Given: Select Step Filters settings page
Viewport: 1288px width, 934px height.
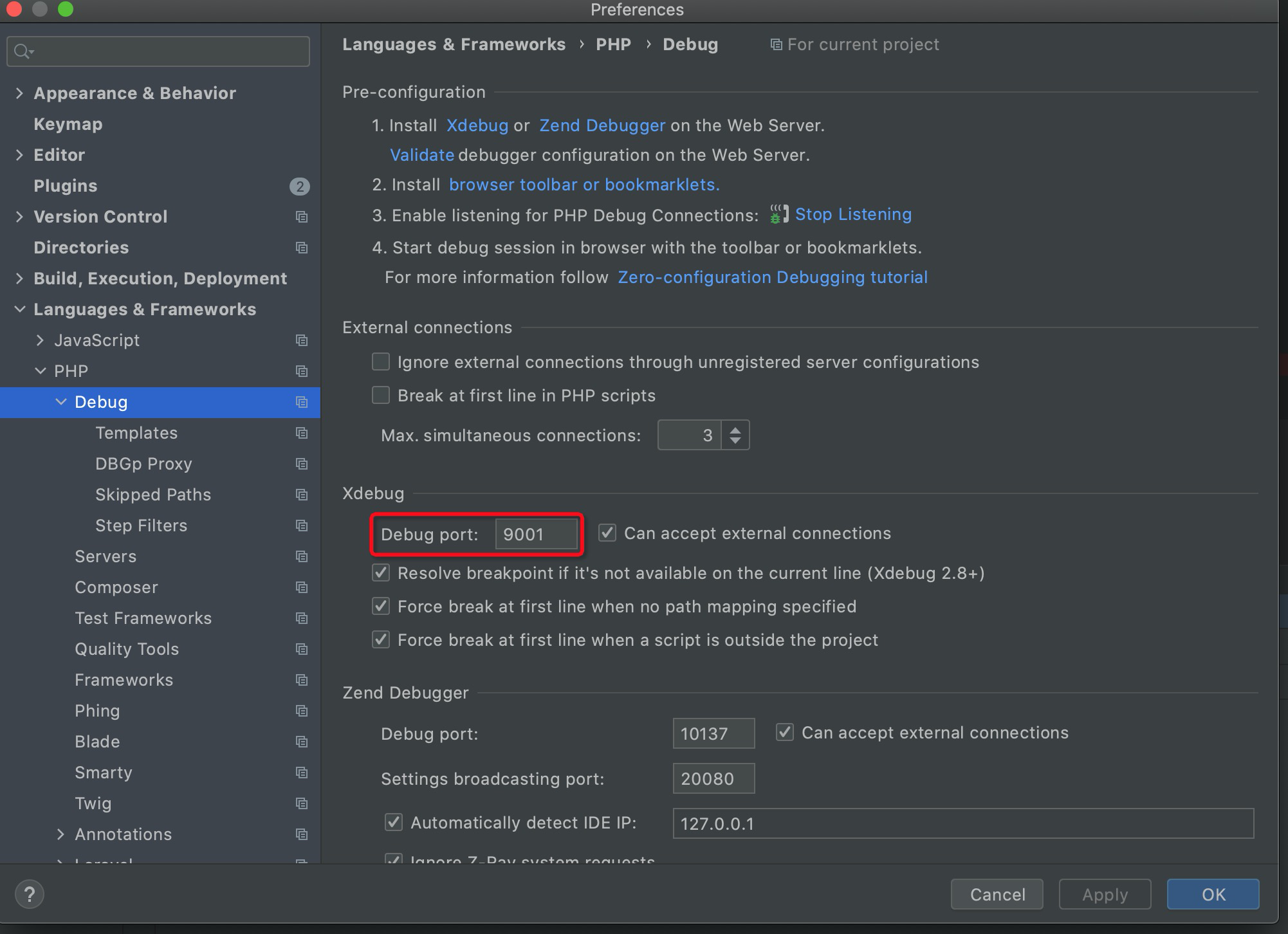Looking at the screenshot, I should (141, 526).
